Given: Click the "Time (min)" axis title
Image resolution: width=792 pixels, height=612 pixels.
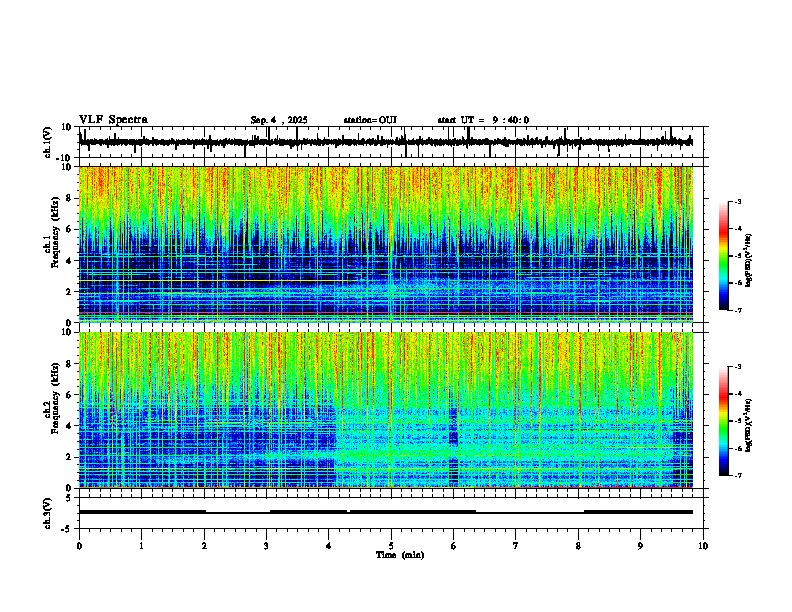Looking at the screenshot, I should [x=400, y=555].
